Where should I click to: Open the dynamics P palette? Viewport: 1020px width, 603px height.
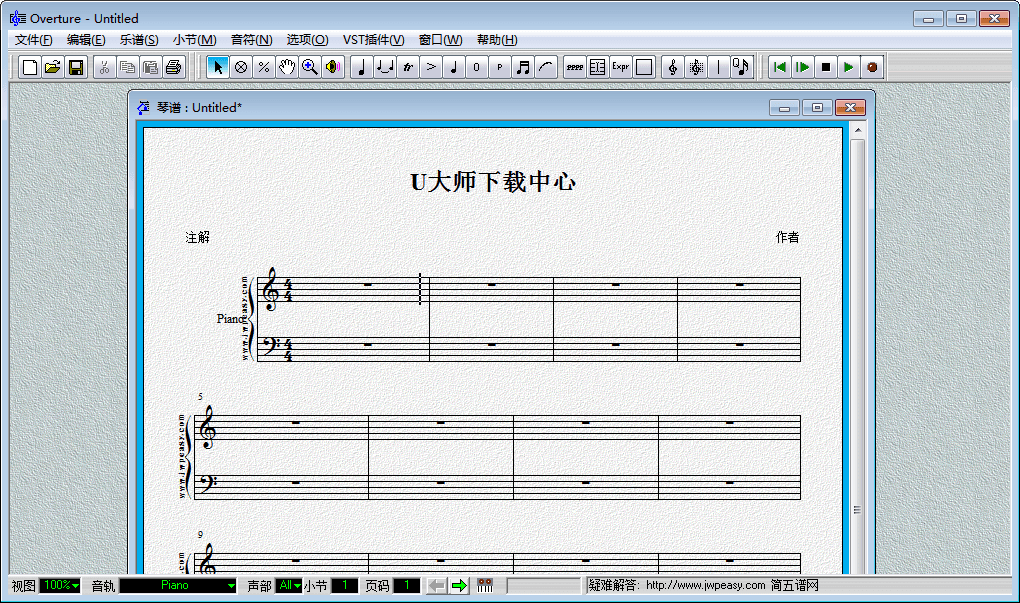coord(500,67)
